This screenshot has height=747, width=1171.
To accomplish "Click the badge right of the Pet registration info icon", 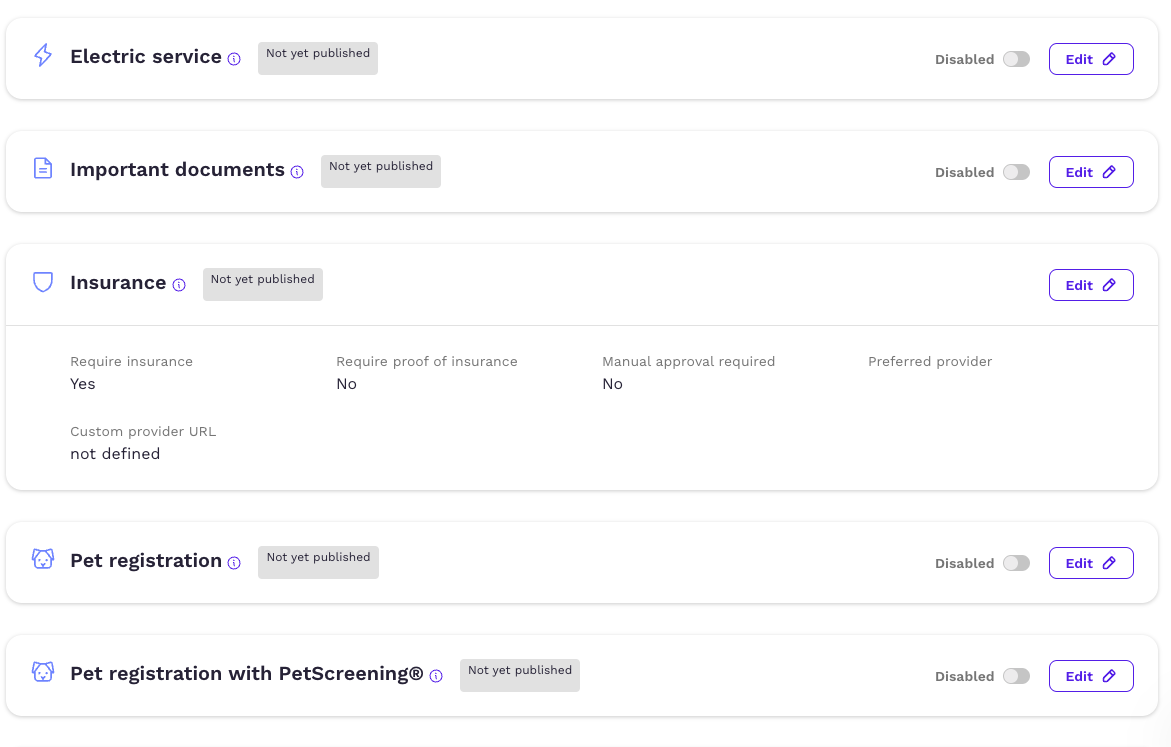I will 318,562.
